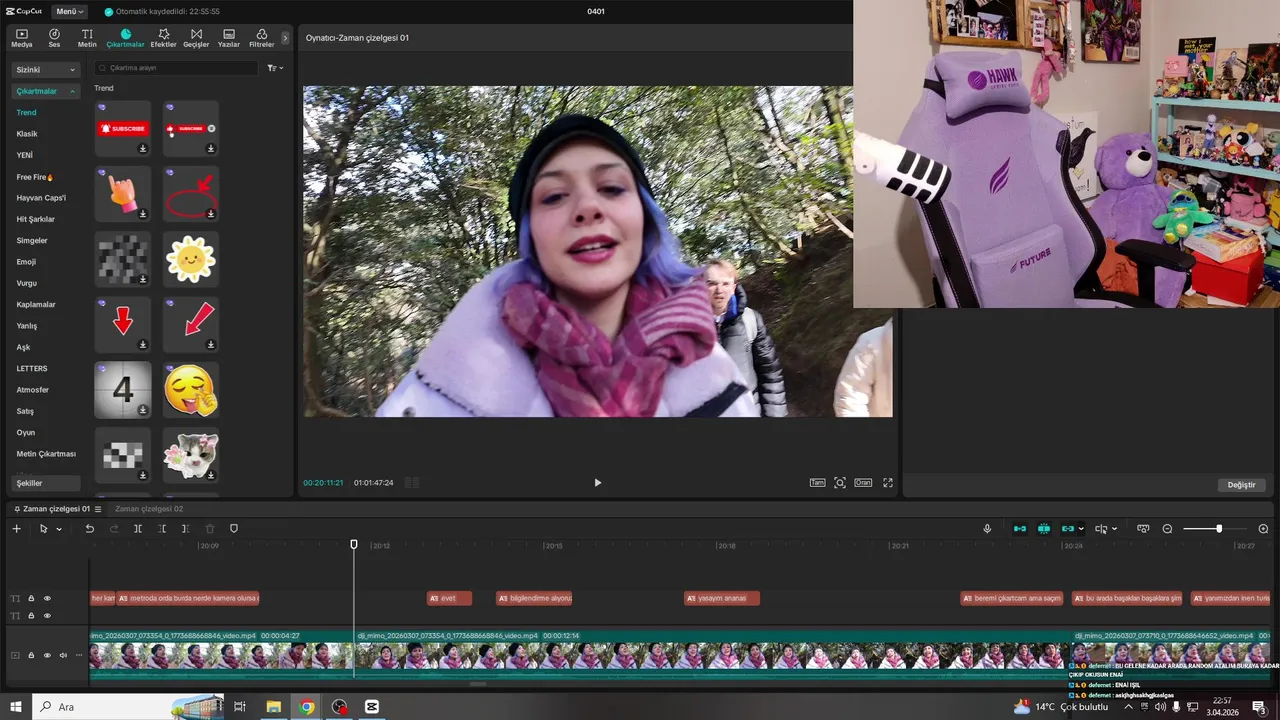Select the yummy face emoji sticker

coord(190,390)
